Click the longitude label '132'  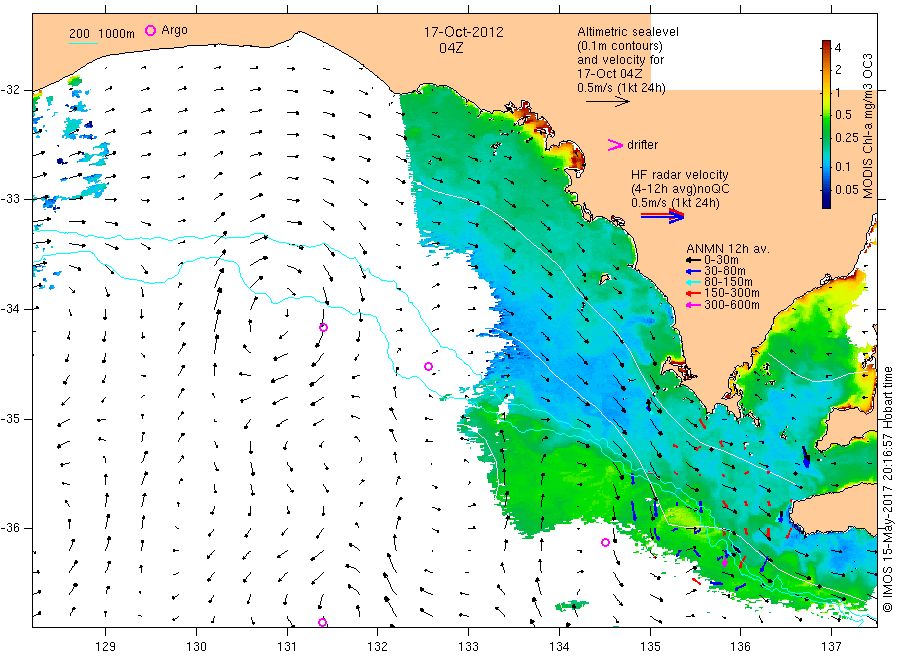click(x=378, y=647)
